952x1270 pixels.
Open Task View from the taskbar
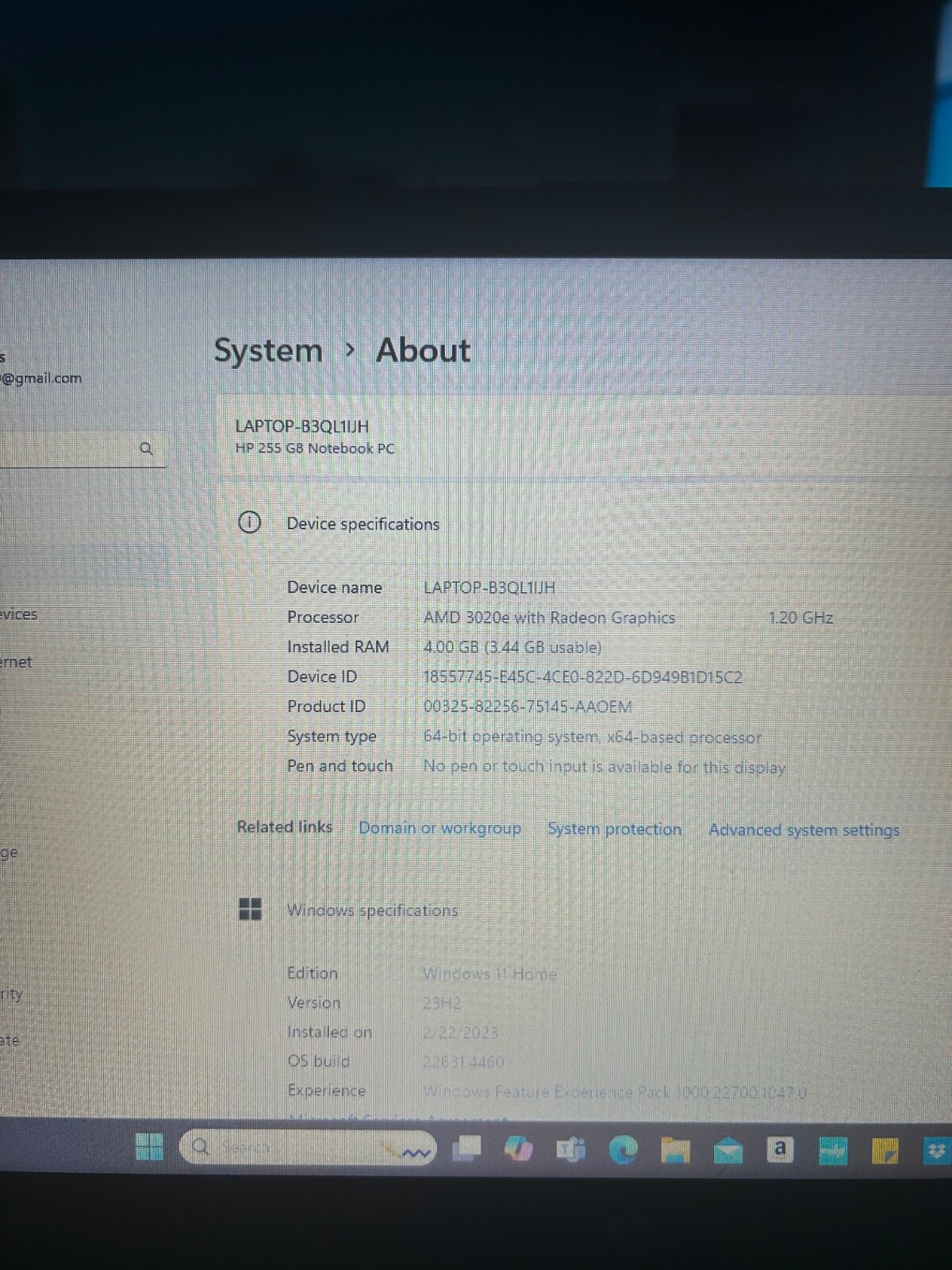[x=466, y=1148]
